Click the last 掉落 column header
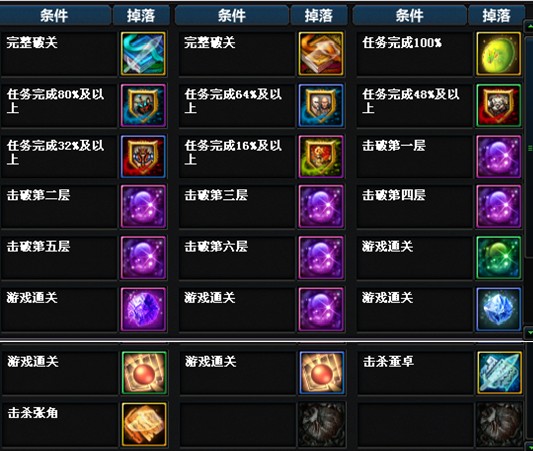Viewport: 533px width, 451px height. pyautogui.click(x=496, y=16)
